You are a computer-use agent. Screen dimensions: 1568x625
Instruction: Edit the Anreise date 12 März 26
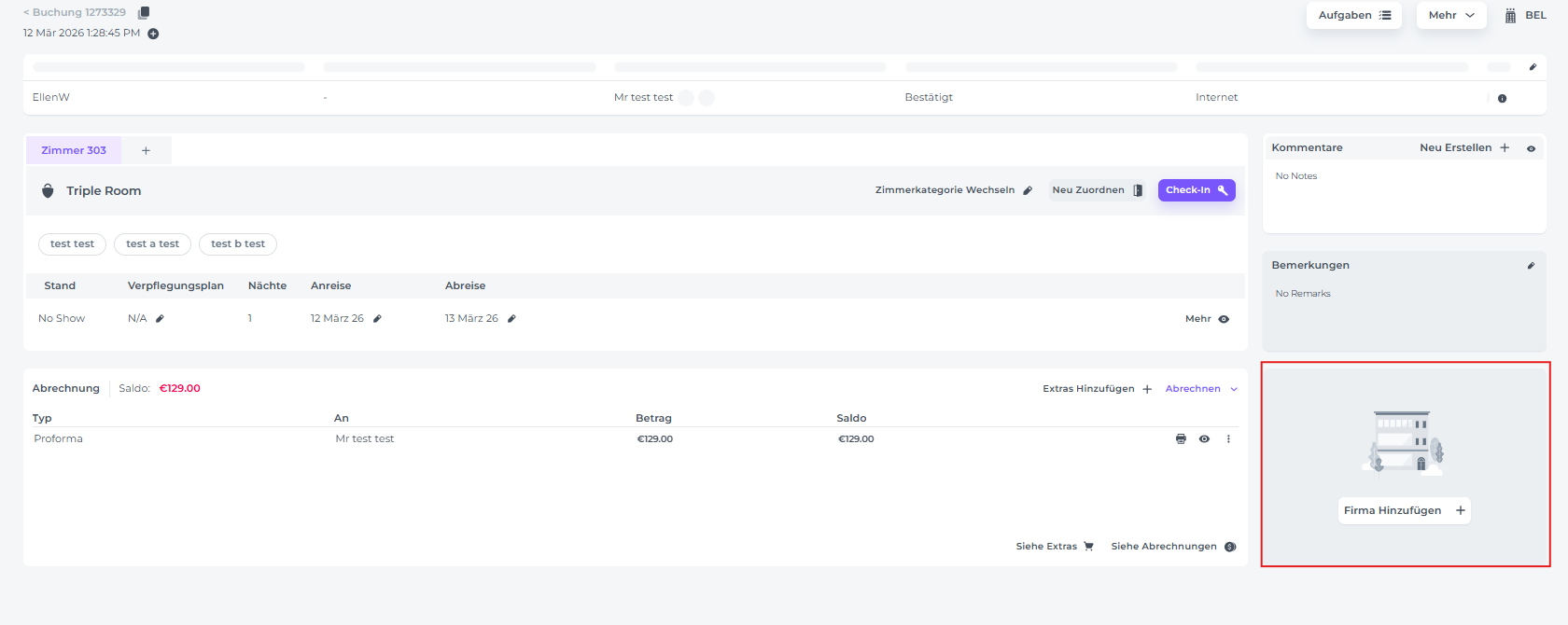pos(377,319)
